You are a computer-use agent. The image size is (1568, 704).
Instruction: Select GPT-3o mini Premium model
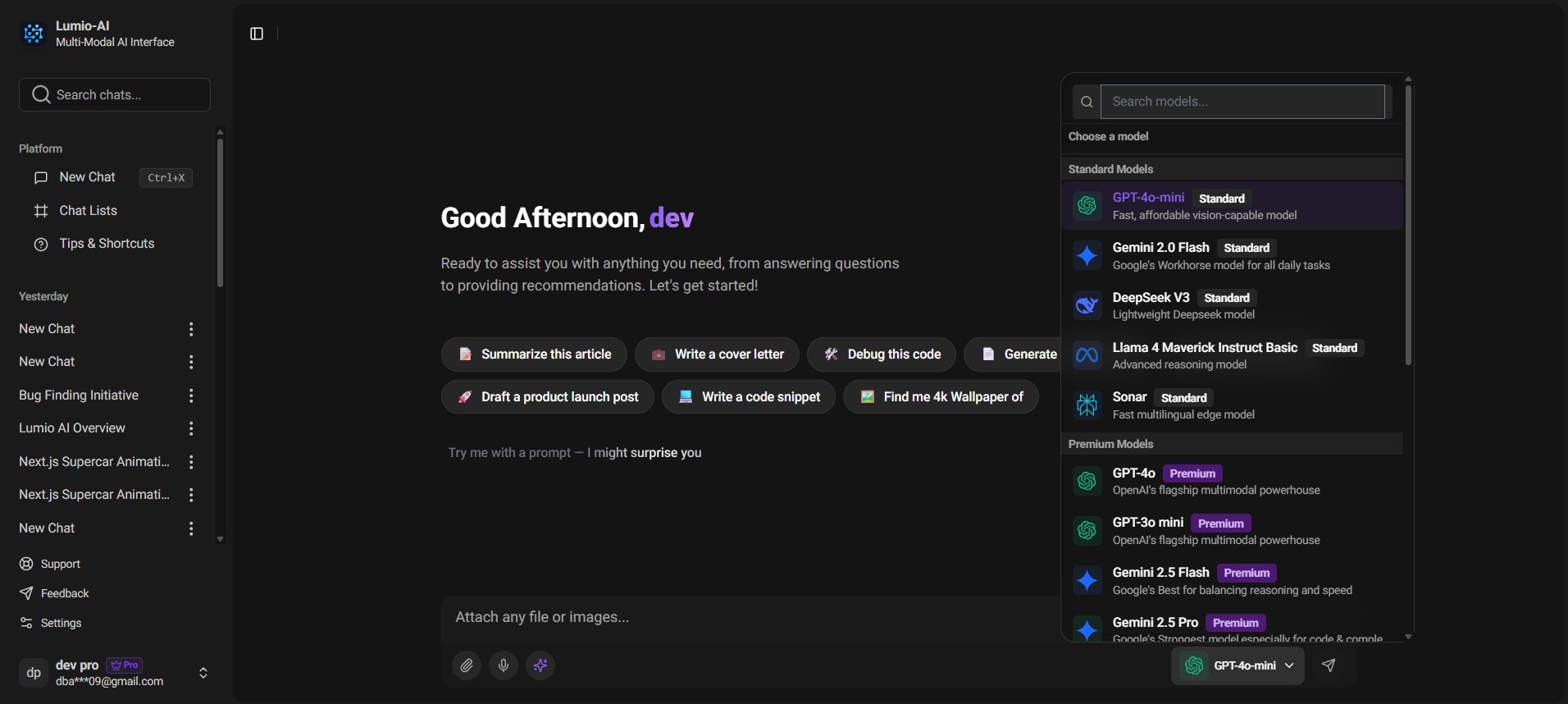pos(1232,531)
